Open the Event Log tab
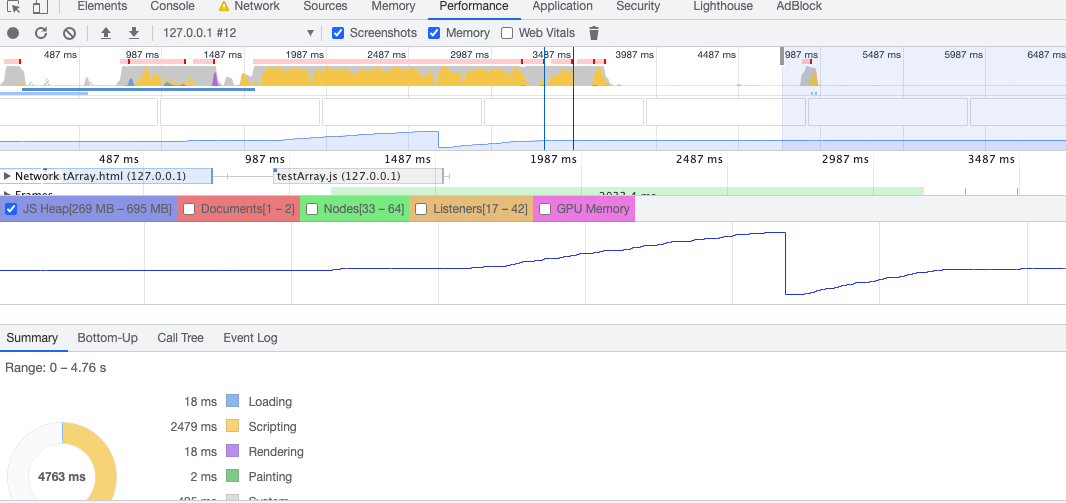 250,338
